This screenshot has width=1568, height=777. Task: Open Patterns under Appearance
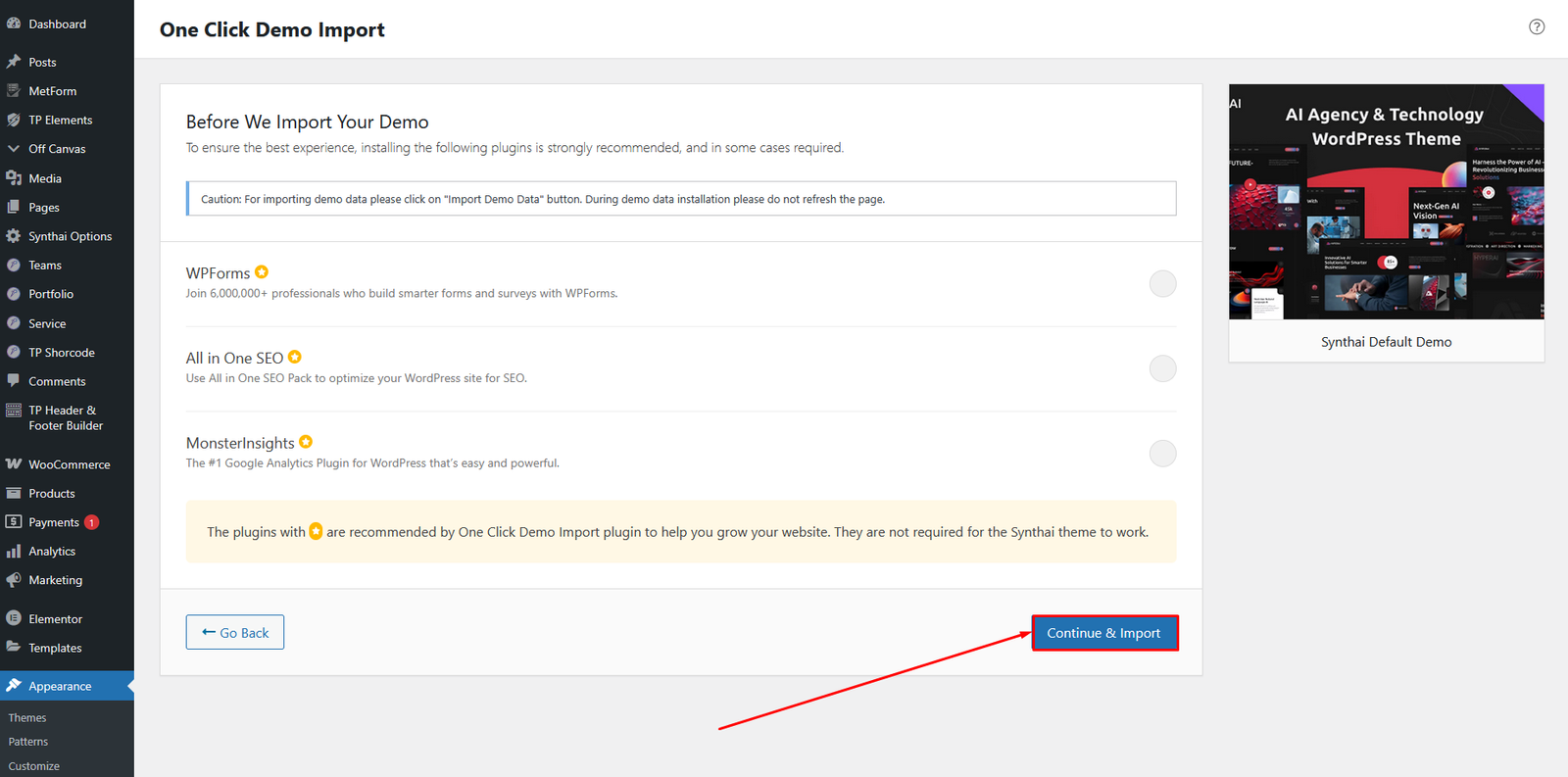point(28,742)
